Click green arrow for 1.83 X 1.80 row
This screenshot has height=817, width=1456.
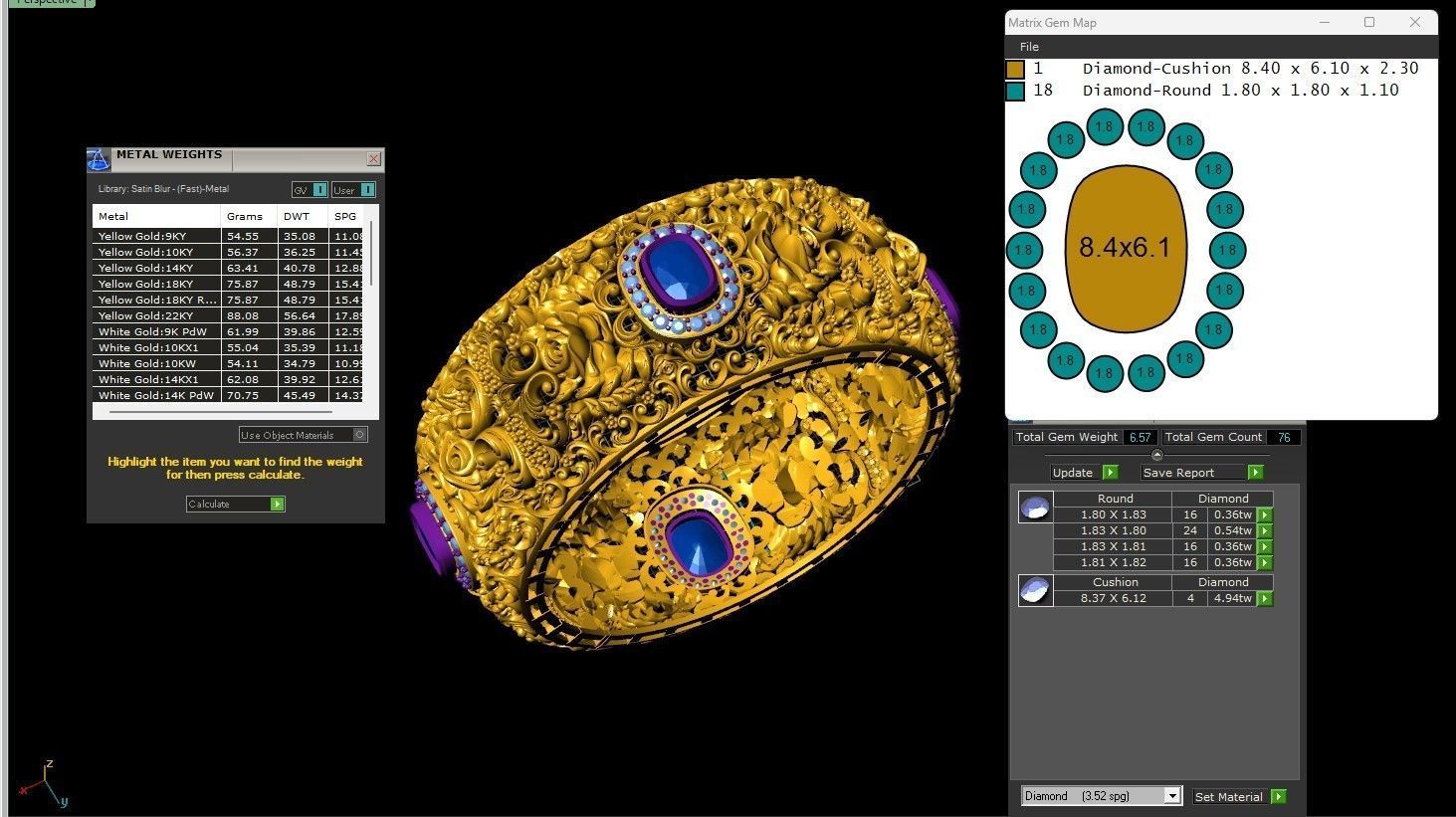[1265, 530]
